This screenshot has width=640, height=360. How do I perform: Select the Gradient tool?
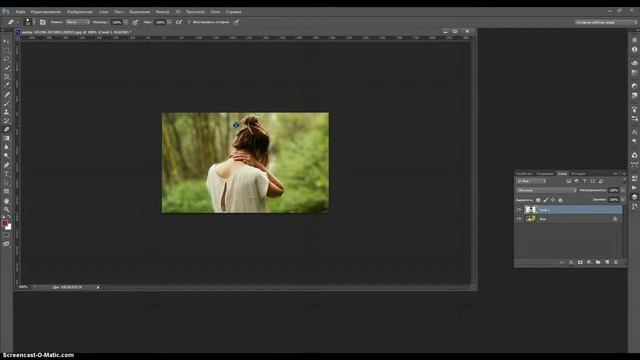(7, 138)
